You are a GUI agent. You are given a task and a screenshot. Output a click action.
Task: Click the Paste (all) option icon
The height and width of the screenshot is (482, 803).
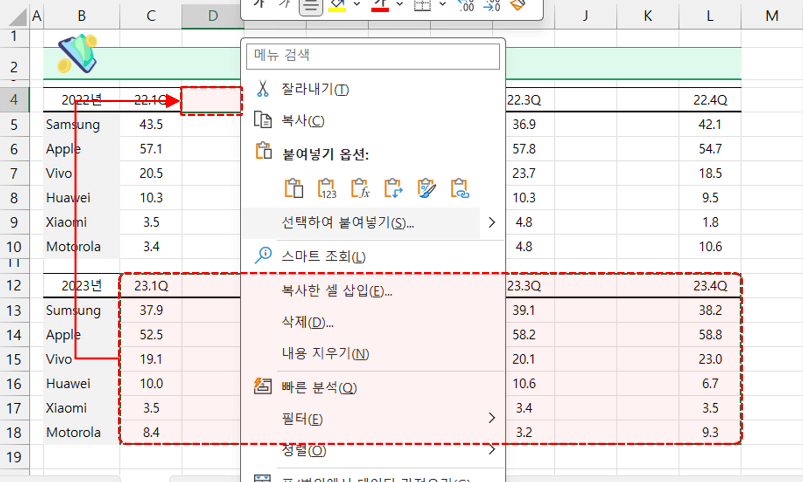tap(293, 188)
